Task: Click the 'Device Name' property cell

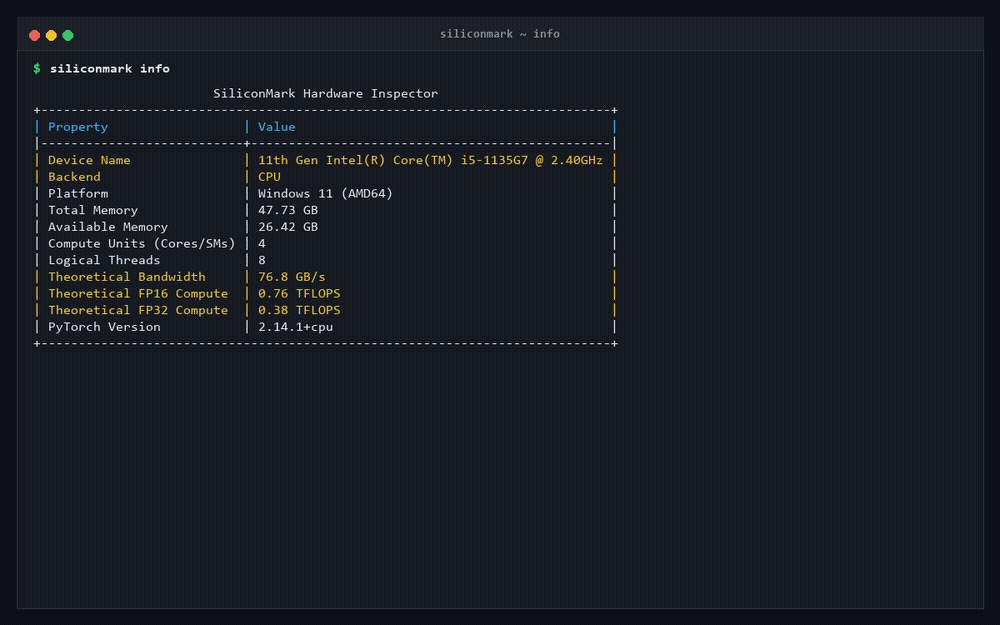Action: (x=89, y=160)
